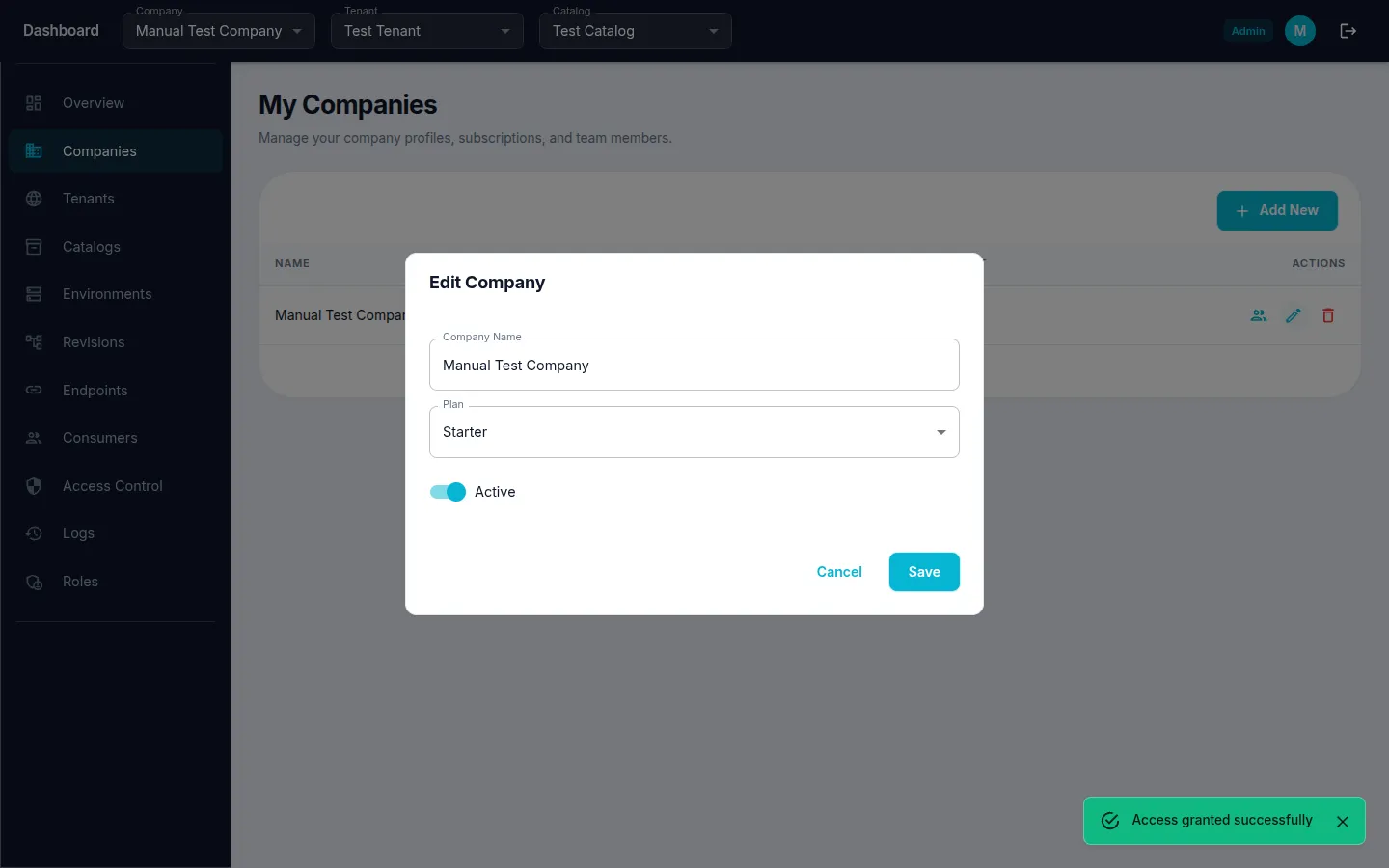The height and width of the screenshot is (868, 1389).
Task: Disable the Active toggle in Edit Company
Action: [x=447, y=492]
